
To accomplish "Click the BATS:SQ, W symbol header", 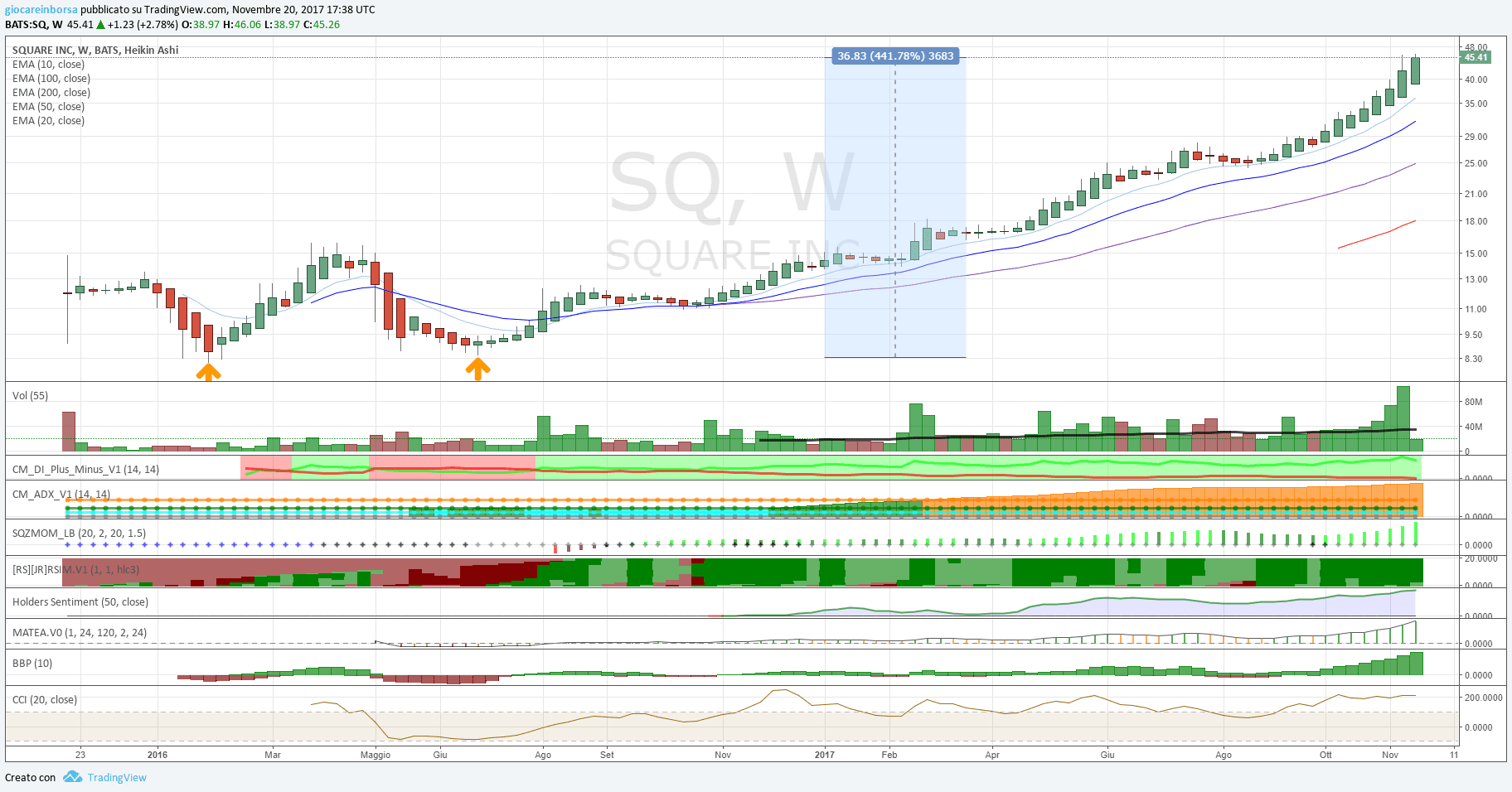I will point(34,25).
